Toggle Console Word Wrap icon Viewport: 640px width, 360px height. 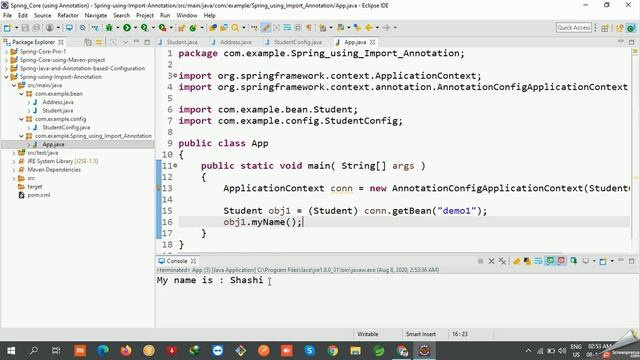(538, 261)
